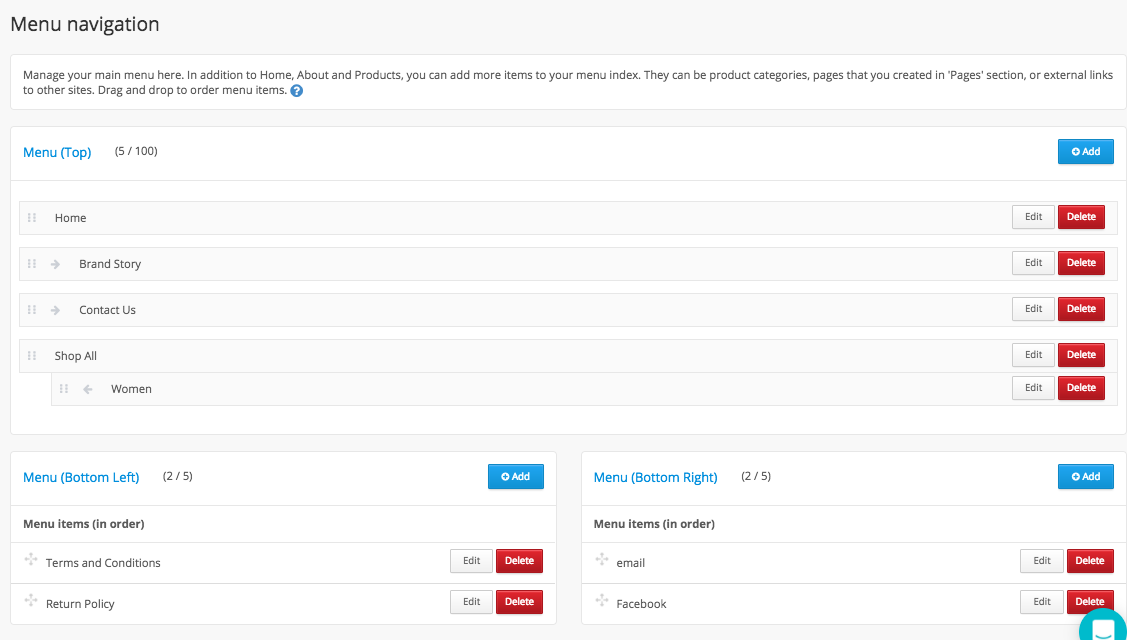This screenshot has width=1127, height=640.
Task: Select the Shop All menu row
Action: [500, 356]
